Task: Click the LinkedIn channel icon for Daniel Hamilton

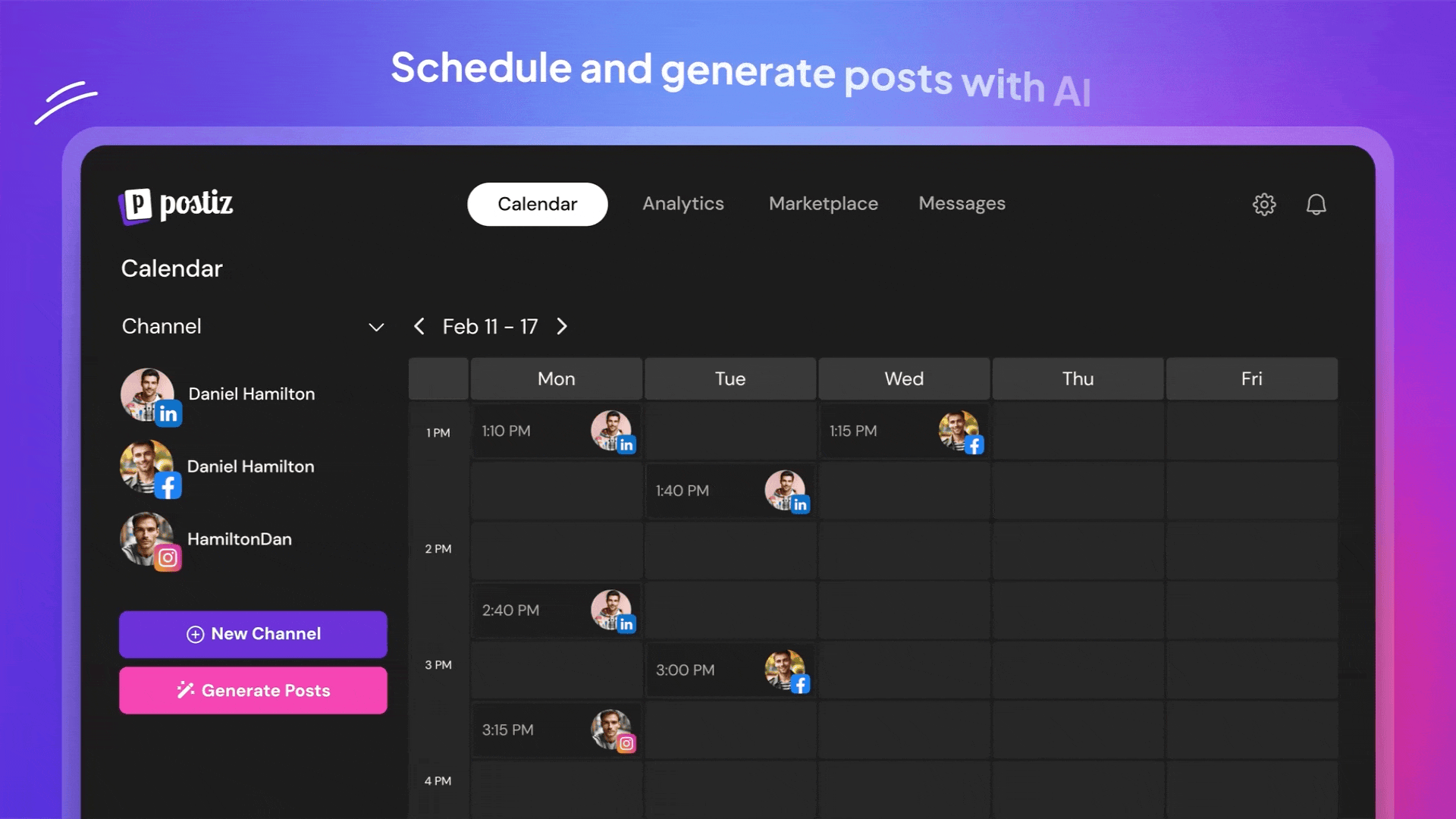Action: 167,413
